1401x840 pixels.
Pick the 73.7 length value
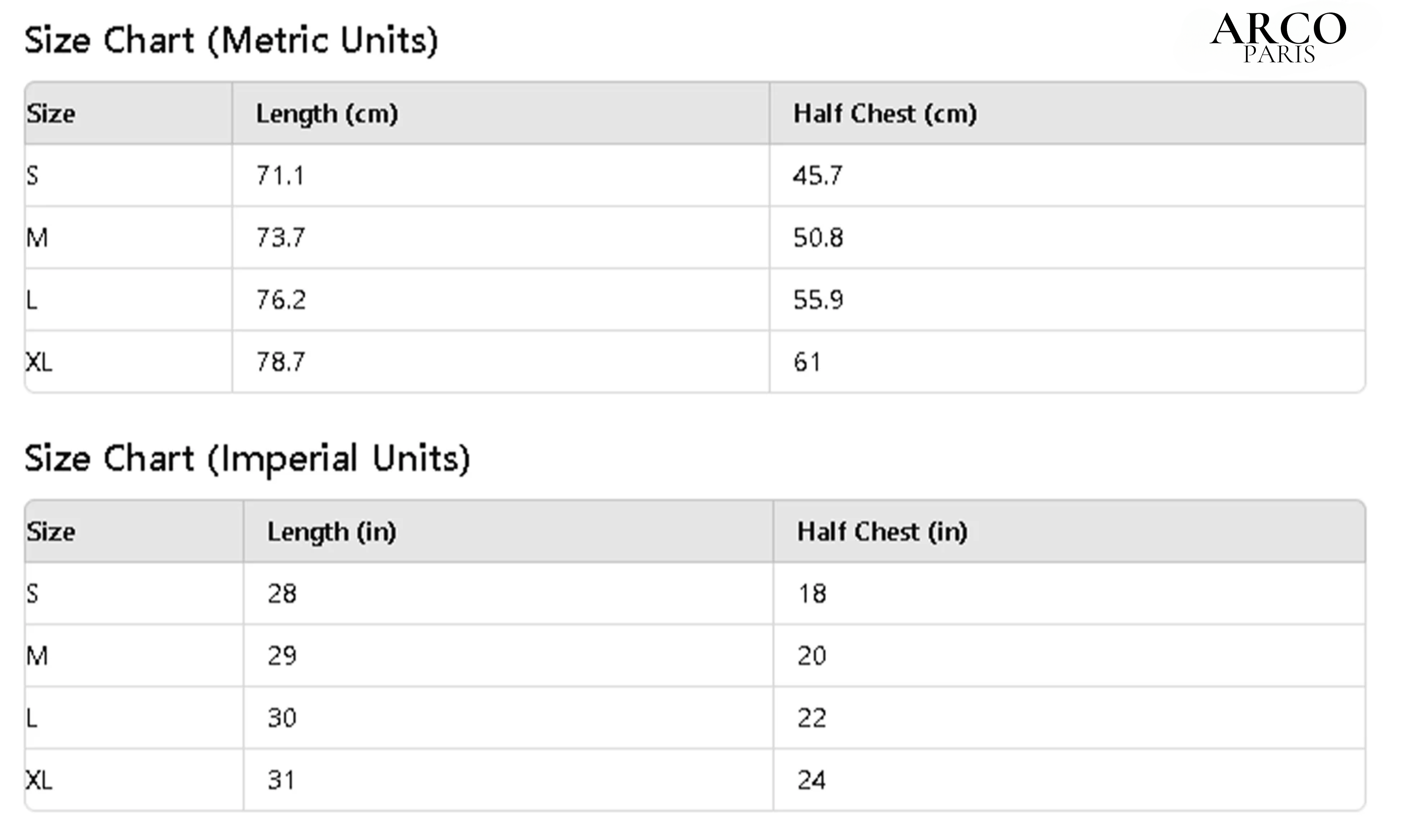pyautogui.click(x=281, y=238)
